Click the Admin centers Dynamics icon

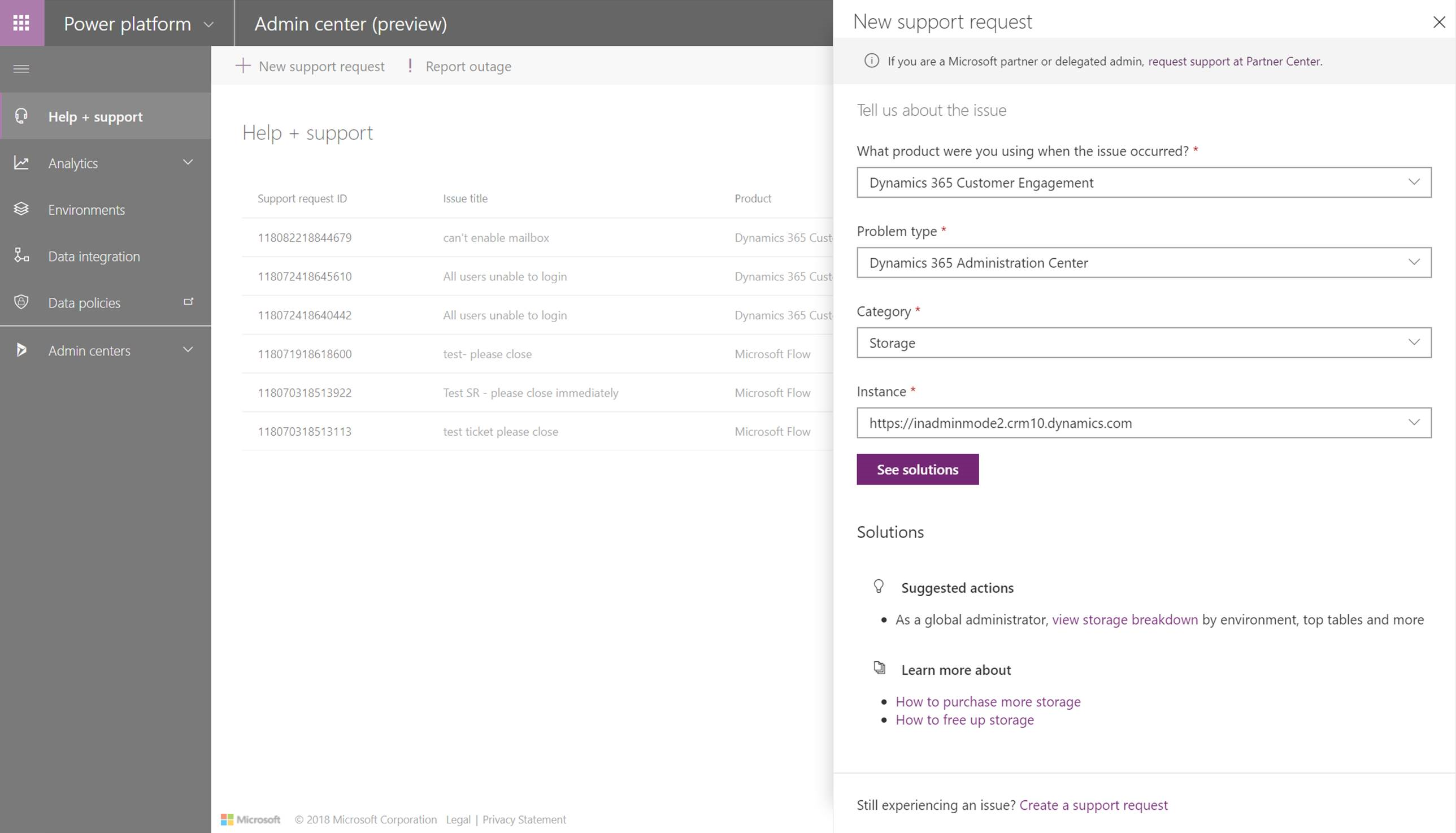(21, 350)
